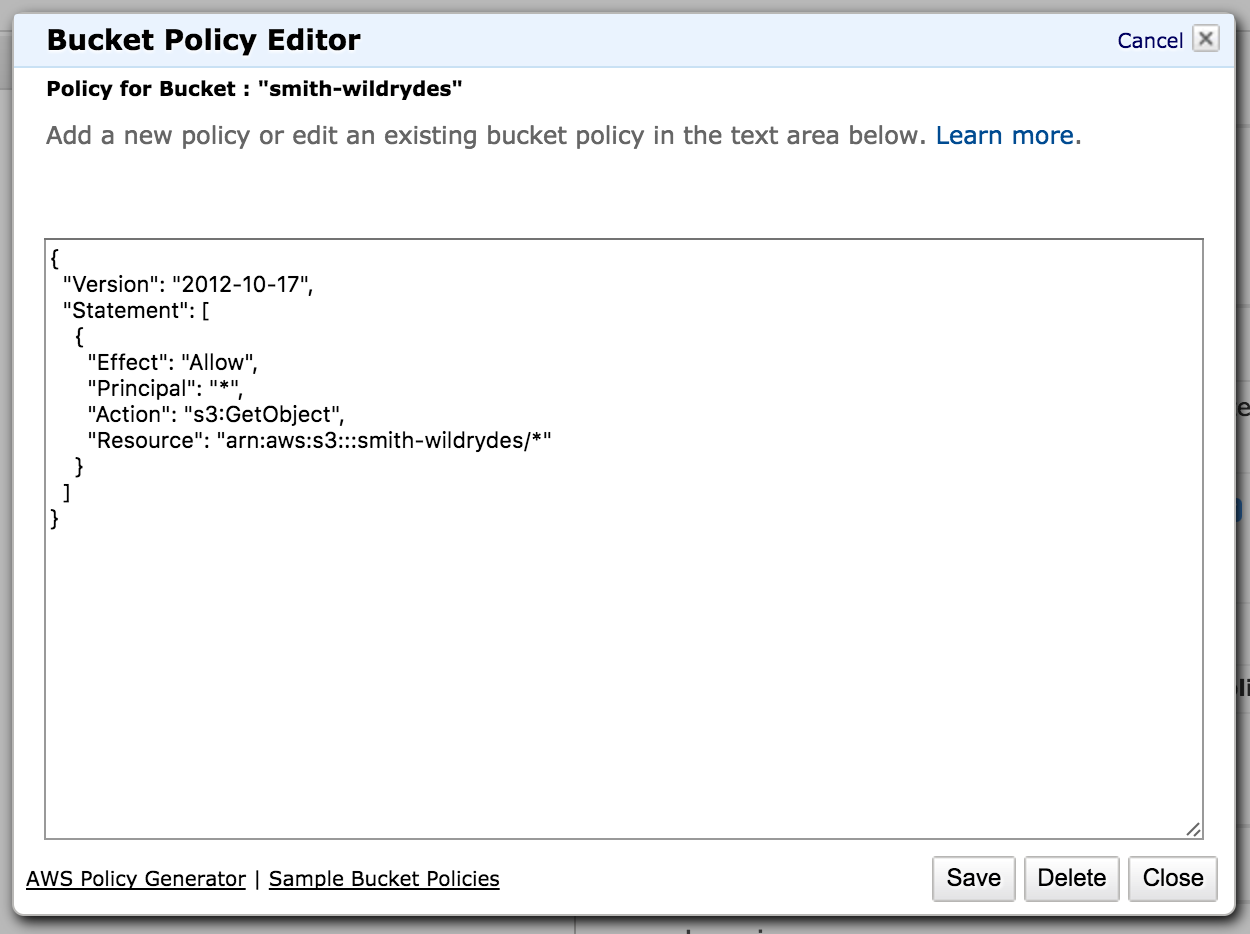This screenshot has width=1250, height=934.
Task: Click the "Principal": "*" line
Action: pos(165,388)
